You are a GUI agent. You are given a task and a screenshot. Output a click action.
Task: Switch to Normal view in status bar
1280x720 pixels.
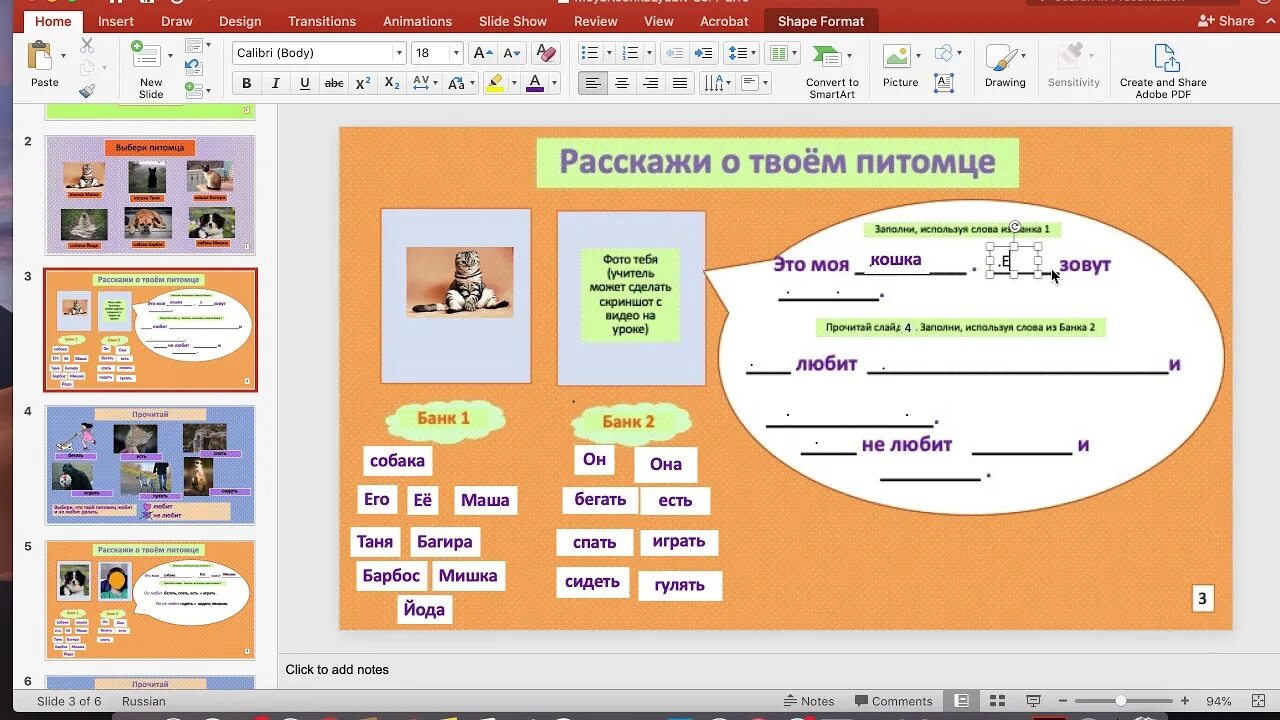(961, 701)
